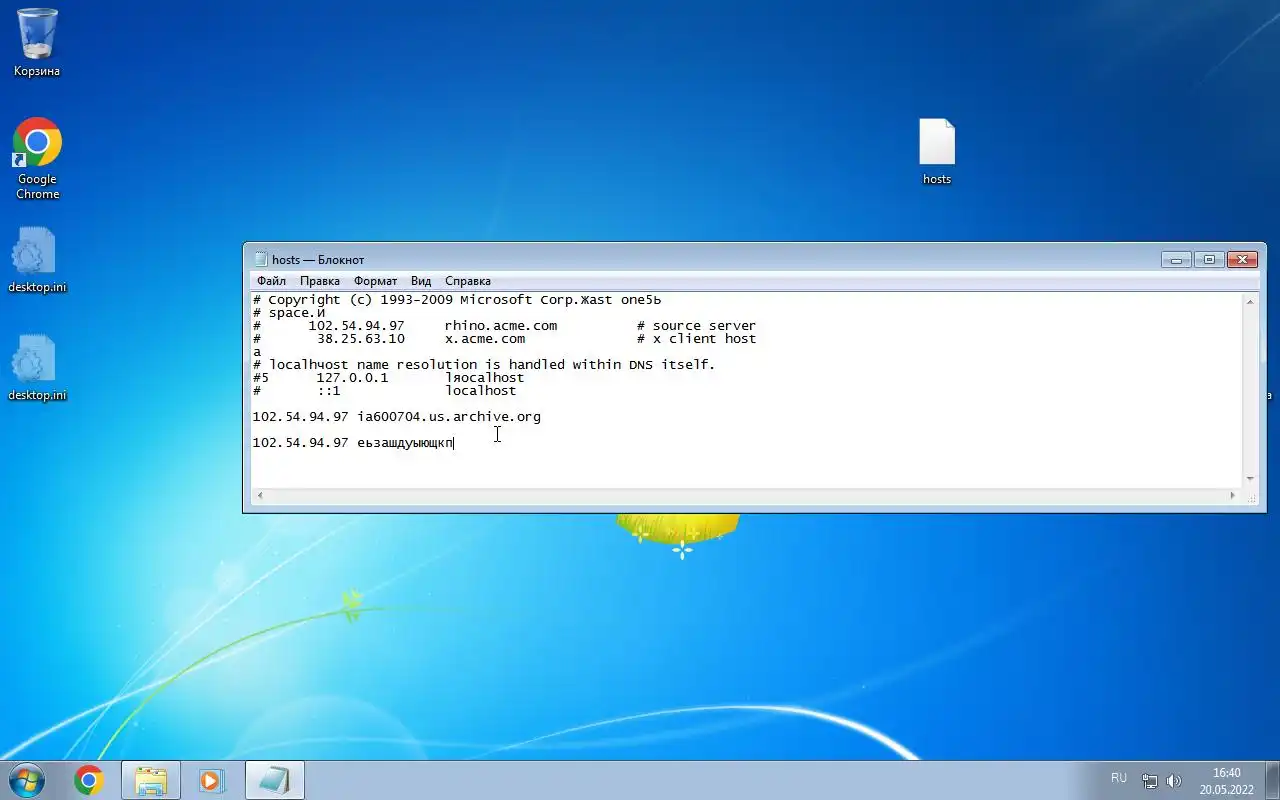Place cursor in 'x.acme.com' text
1280x800 pixels.
pyautogui.click(x=485, y=339)
